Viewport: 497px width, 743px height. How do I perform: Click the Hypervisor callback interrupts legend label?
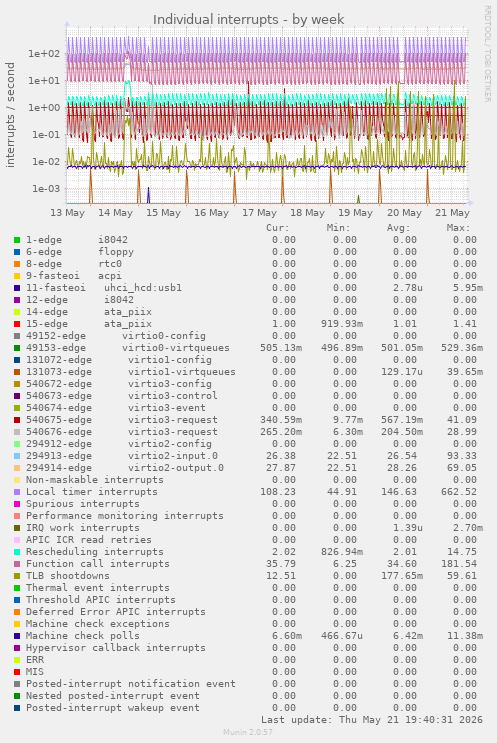pos(116,648)
